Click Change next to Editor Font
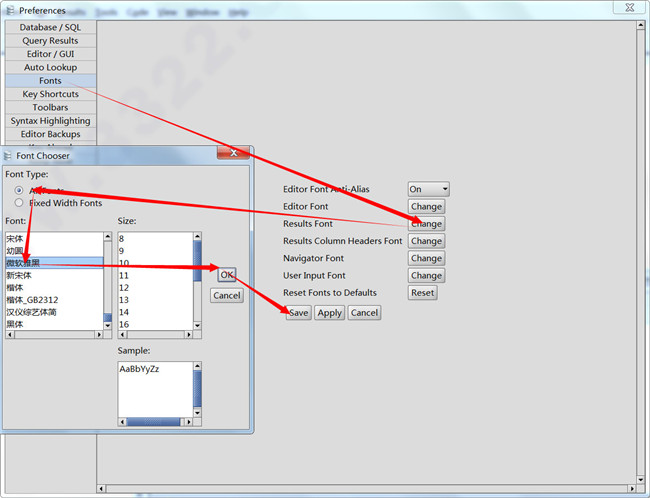 [x=426, y=206]
